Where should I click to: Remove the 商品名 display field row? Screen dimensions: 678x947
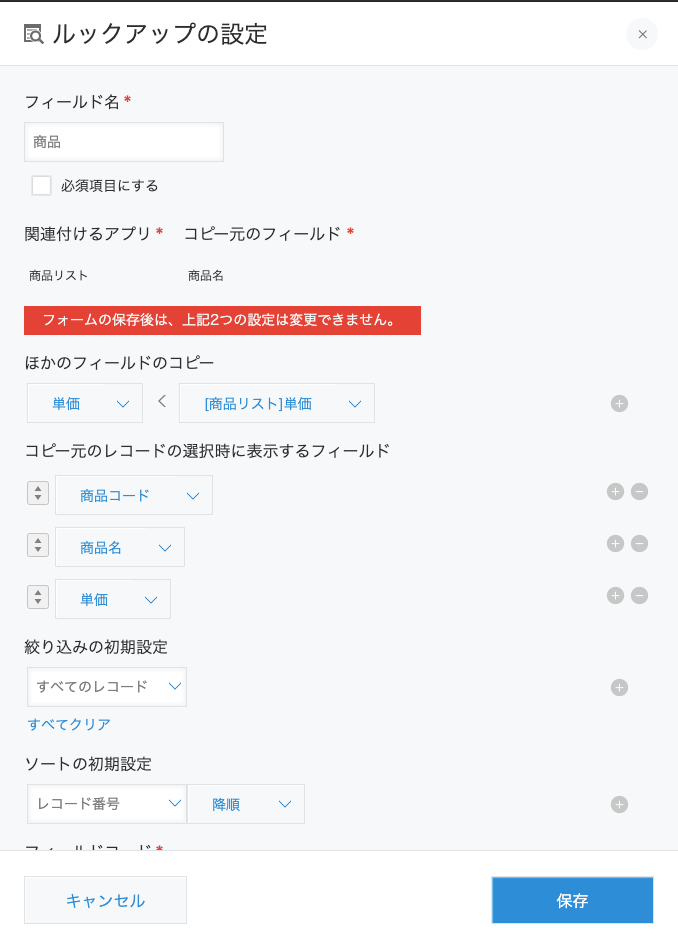(640, 543)
